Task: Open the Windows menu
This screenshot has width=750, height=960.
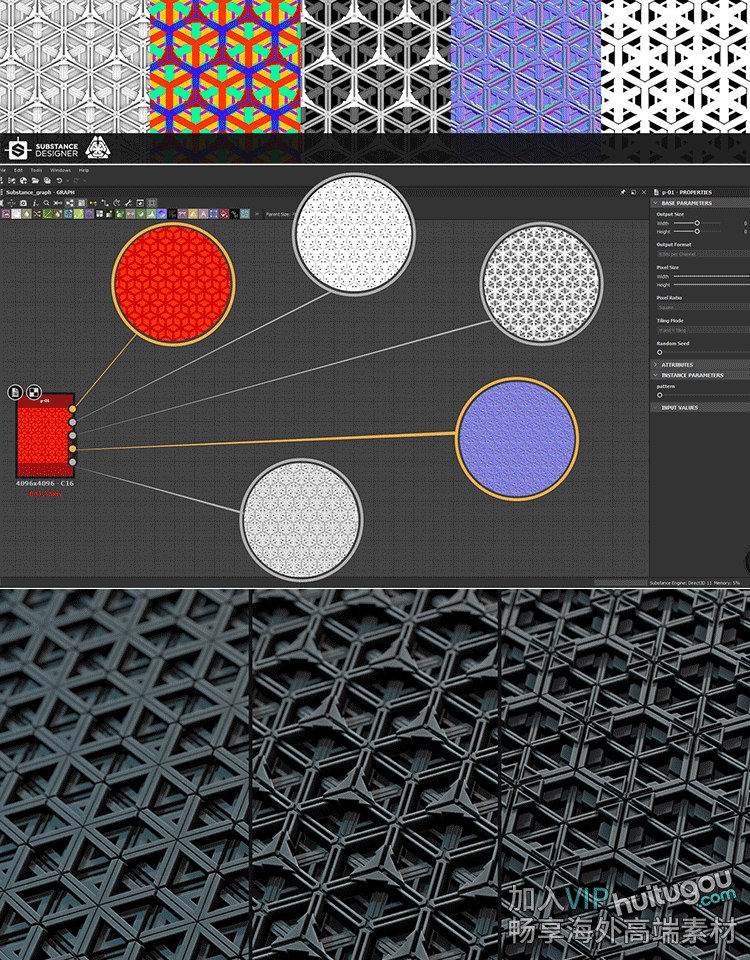Action: tap(60, 170)
